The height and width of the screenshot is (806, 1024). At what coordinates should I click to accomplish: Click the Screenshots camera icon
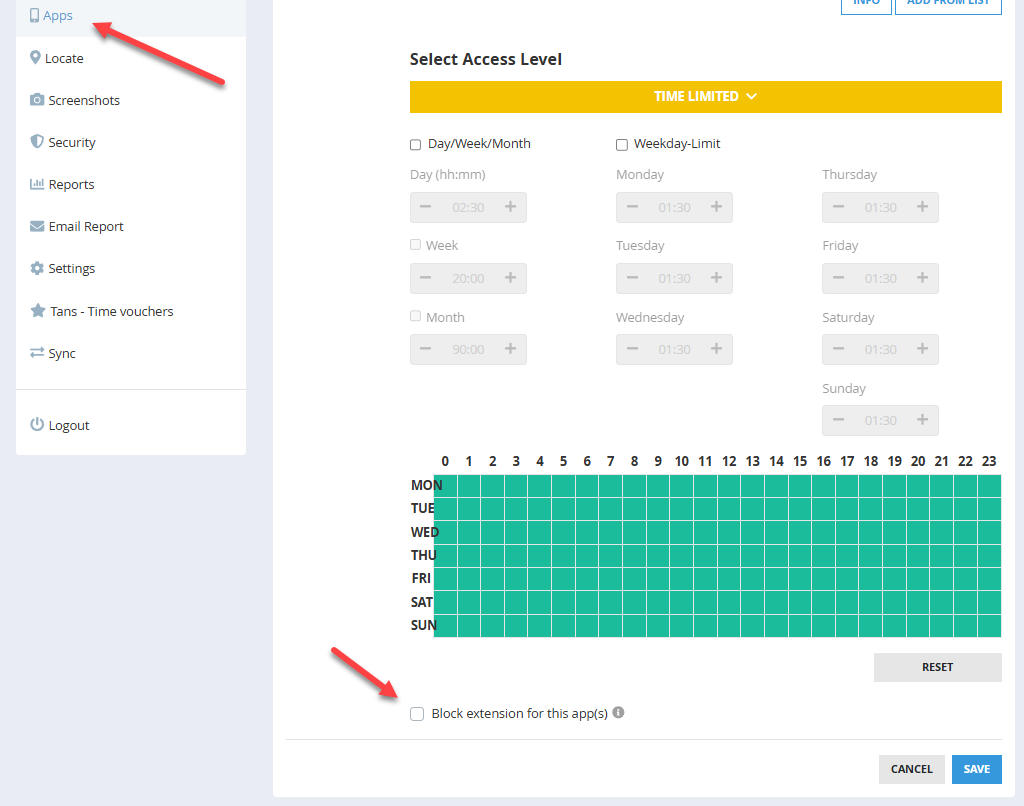coord(37,100)
